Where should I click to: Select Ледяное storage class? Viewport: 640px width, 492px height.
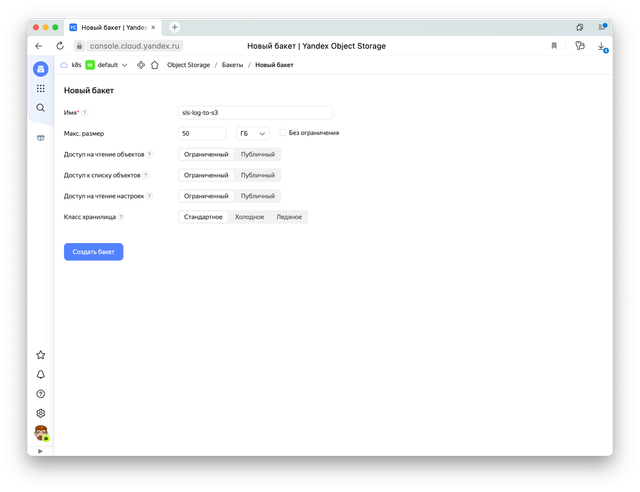click(289, 217)
